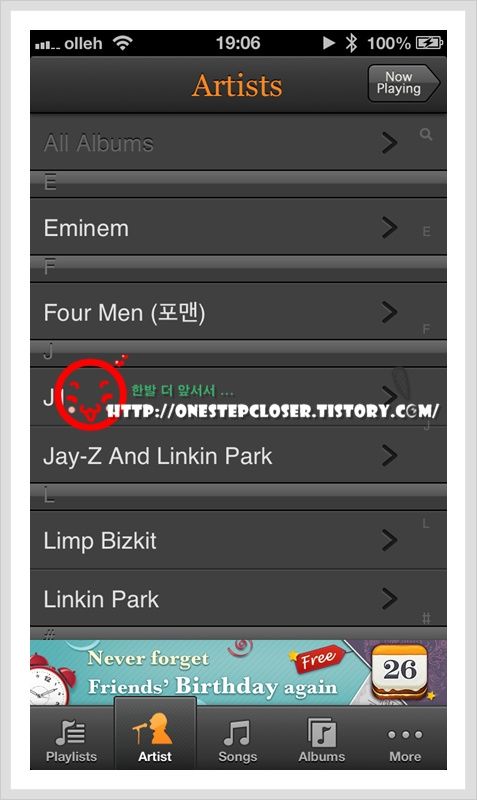Expand the Eminem row chevron
The image size is (477, 800).
[390, 228]
